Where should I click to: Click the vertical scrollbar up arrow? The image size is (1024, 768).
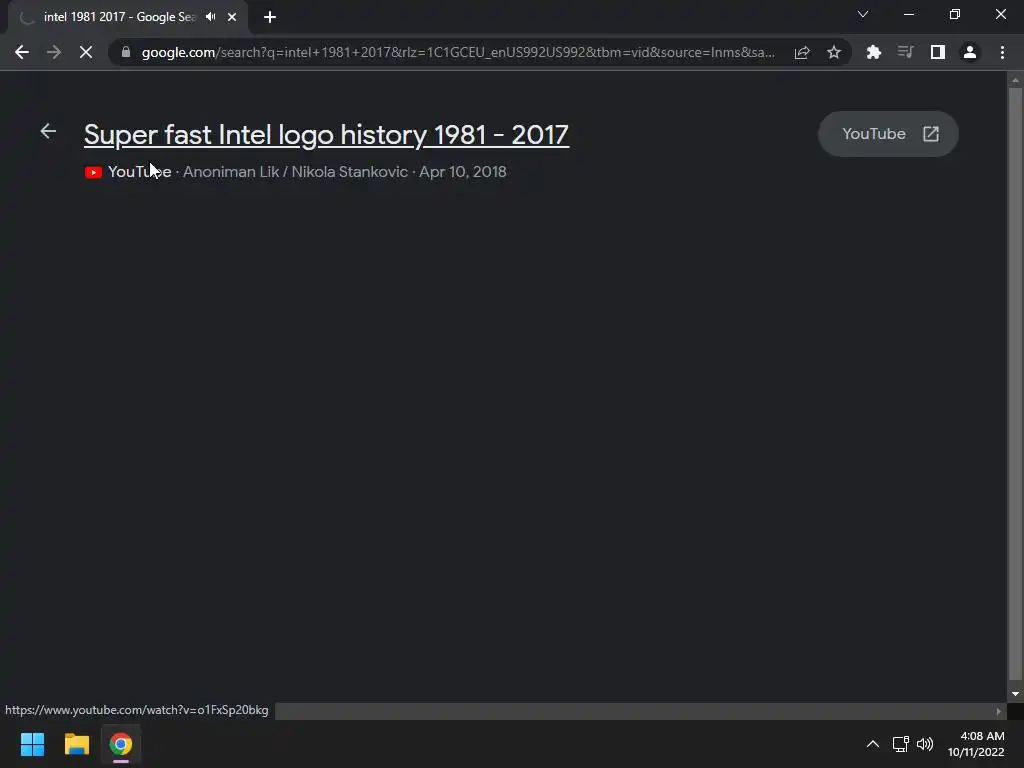[1015, 80]
